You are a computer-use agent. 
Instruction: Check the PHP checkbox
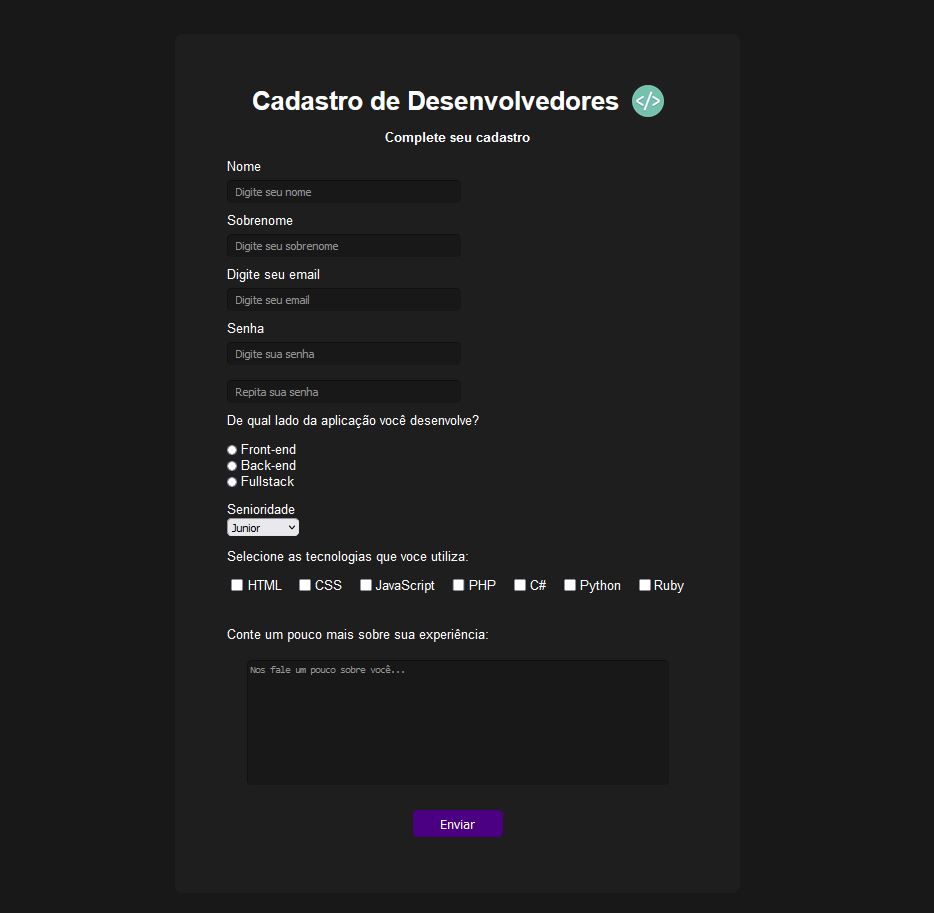click(457, 585)
